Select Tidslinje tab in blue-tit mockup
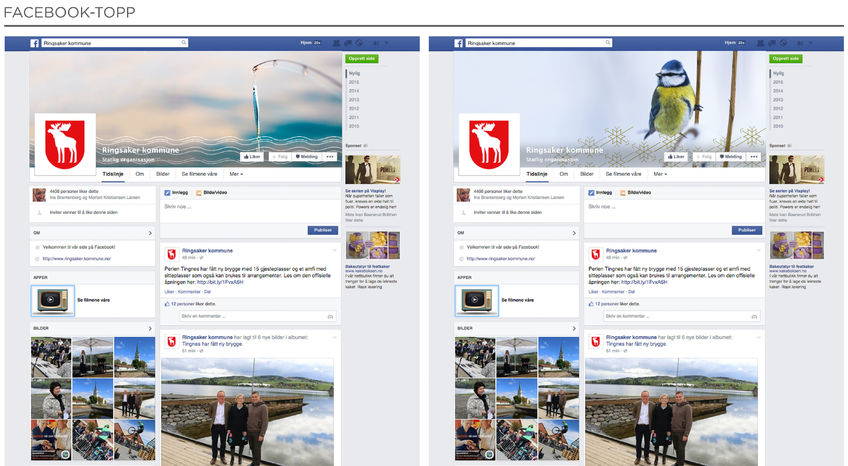Image resolution: width=848 pixels, height=466 pixels. (537, 174)
